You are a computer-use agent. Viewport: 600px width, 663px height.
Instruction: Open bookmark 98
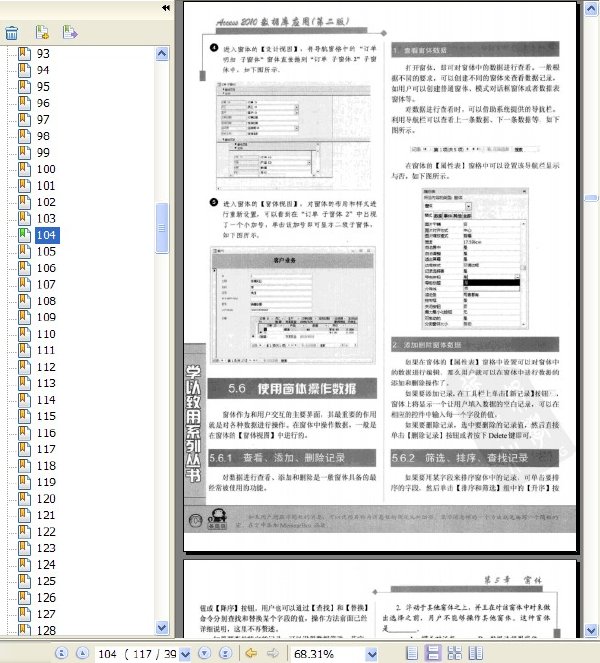tap(43, 136)
